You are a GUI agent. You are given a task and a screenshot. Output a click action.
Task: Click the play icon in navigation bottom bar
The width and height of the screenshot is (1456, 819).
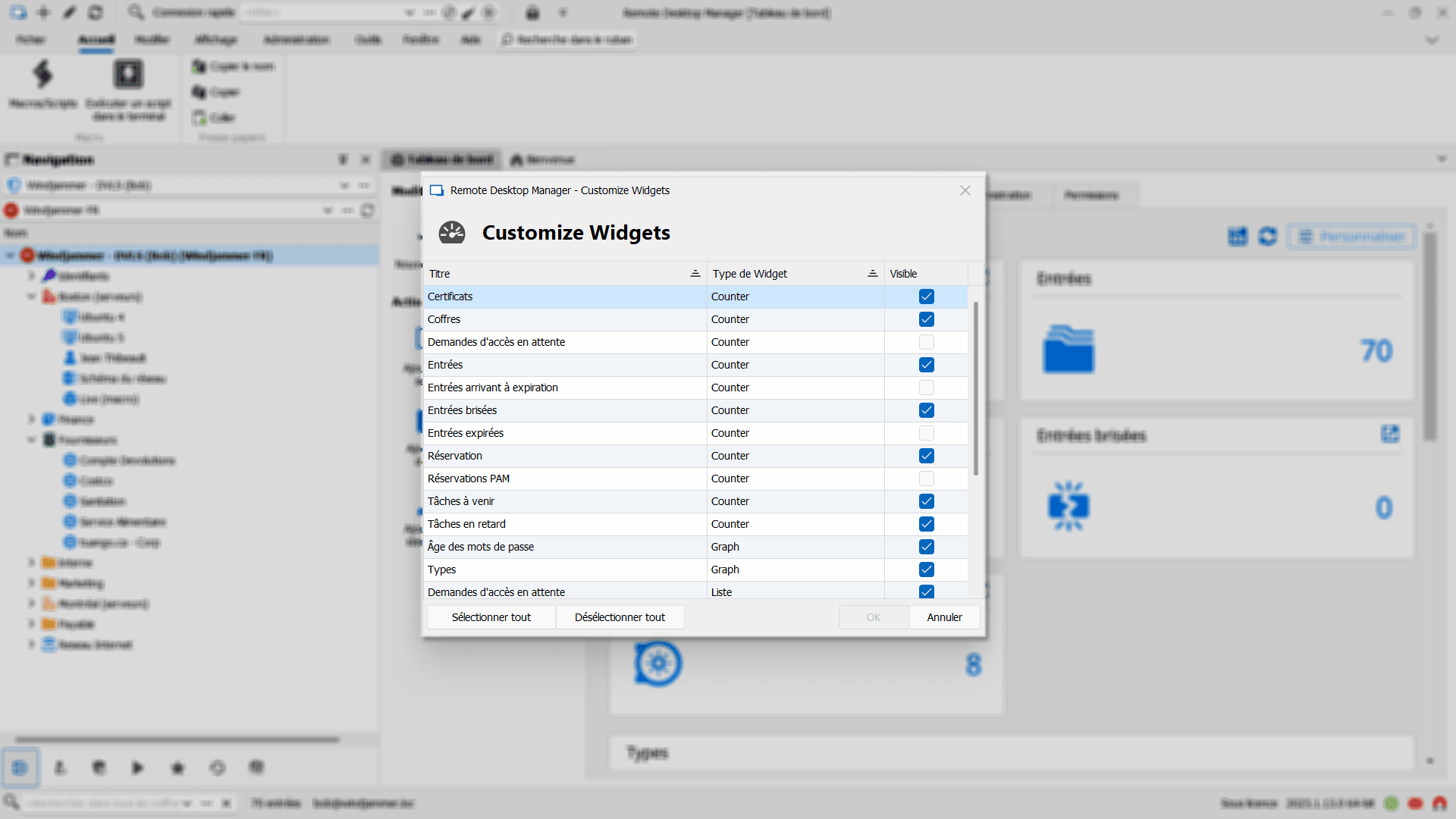138,767
